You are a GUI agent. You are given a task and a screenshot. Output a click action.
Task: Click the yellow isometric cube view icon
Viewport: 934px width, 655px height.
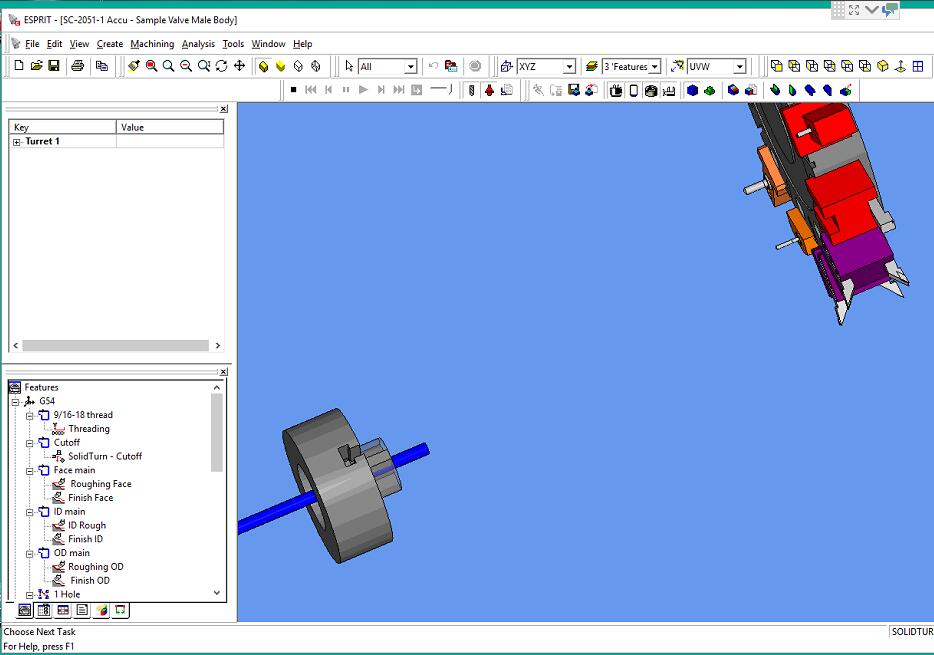(883, 66)
